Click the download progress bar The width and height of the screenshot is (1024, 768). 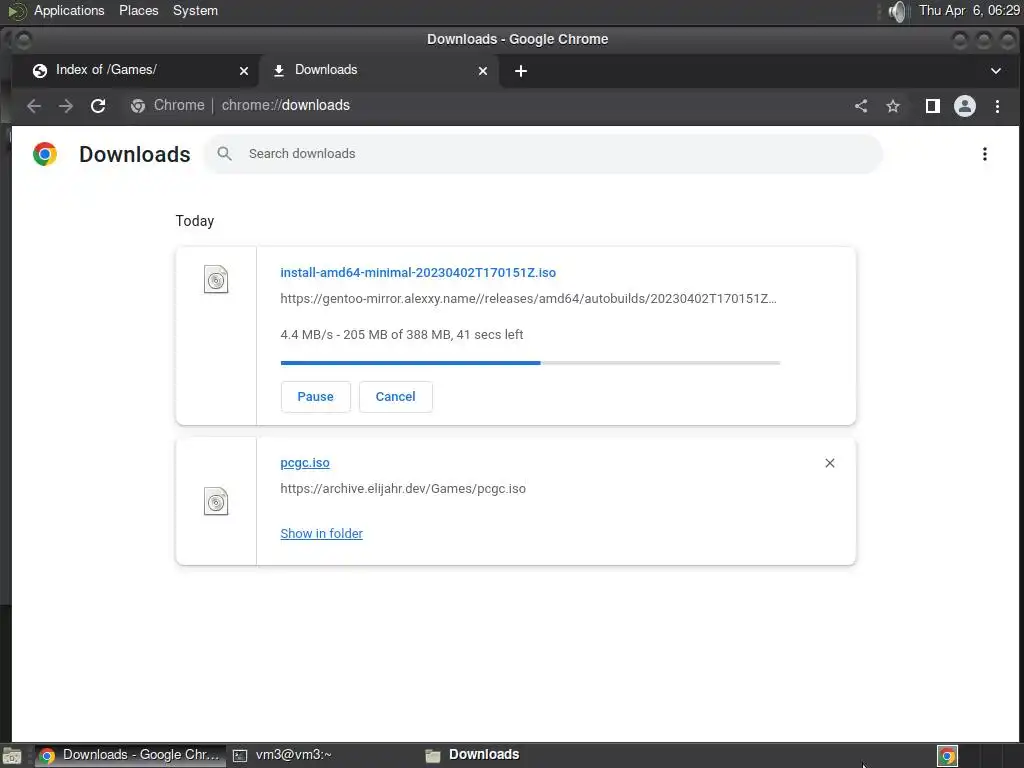[530, 362]
